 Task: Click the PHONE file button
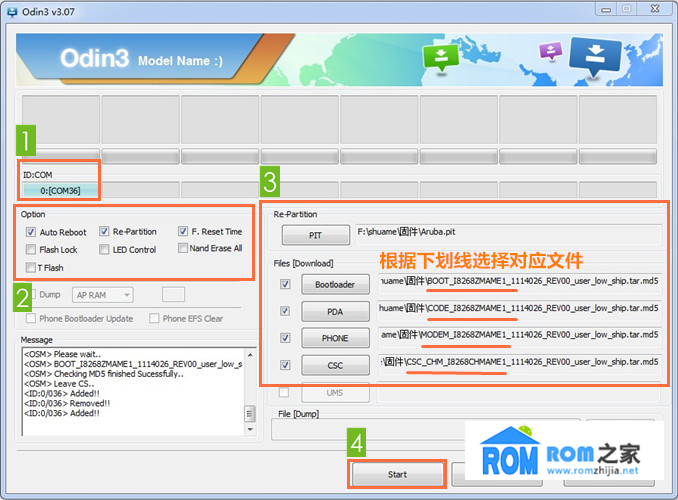[335, 338]
